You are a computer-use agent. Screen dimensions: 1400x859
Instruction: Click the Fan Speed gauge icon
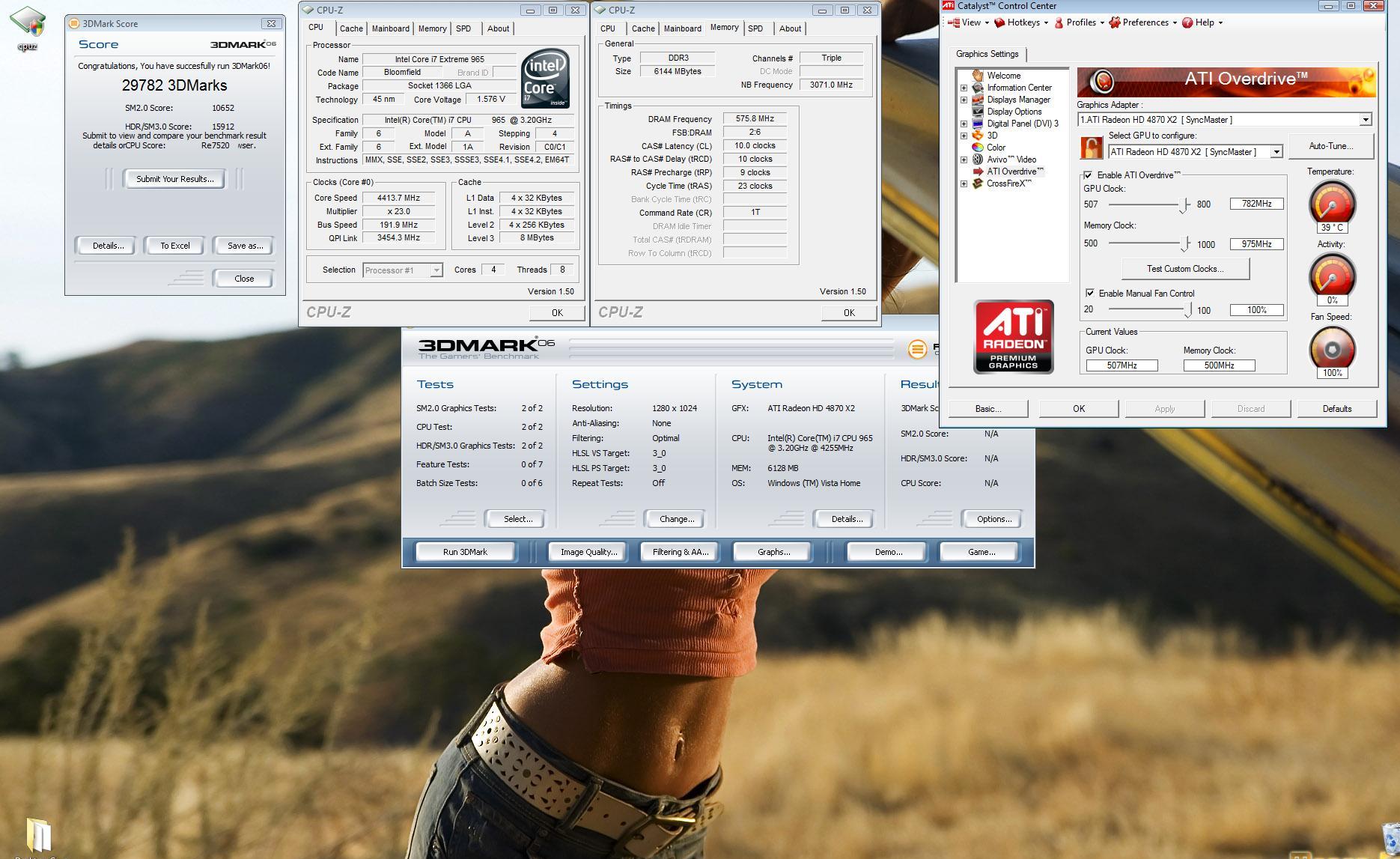point(1332,349)
